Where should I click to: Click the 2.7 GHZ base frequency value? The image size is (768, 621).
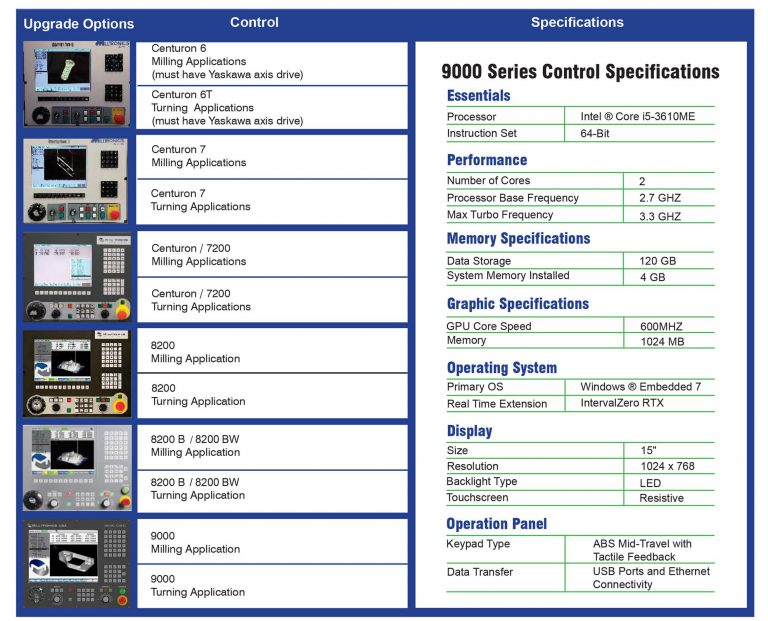pyautogui.click(x=660, y=198)
